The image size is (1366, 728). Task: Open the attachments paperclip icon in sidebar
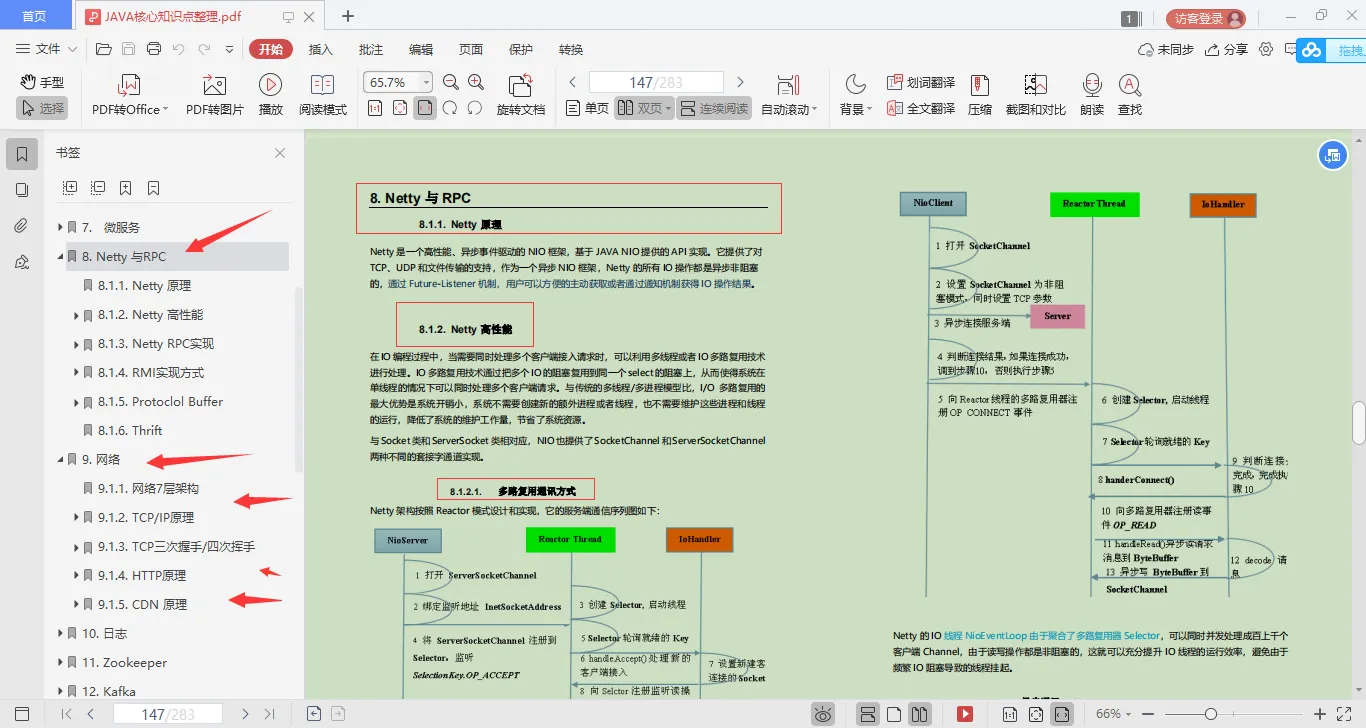pyautogui.click(x=22, y=226)
